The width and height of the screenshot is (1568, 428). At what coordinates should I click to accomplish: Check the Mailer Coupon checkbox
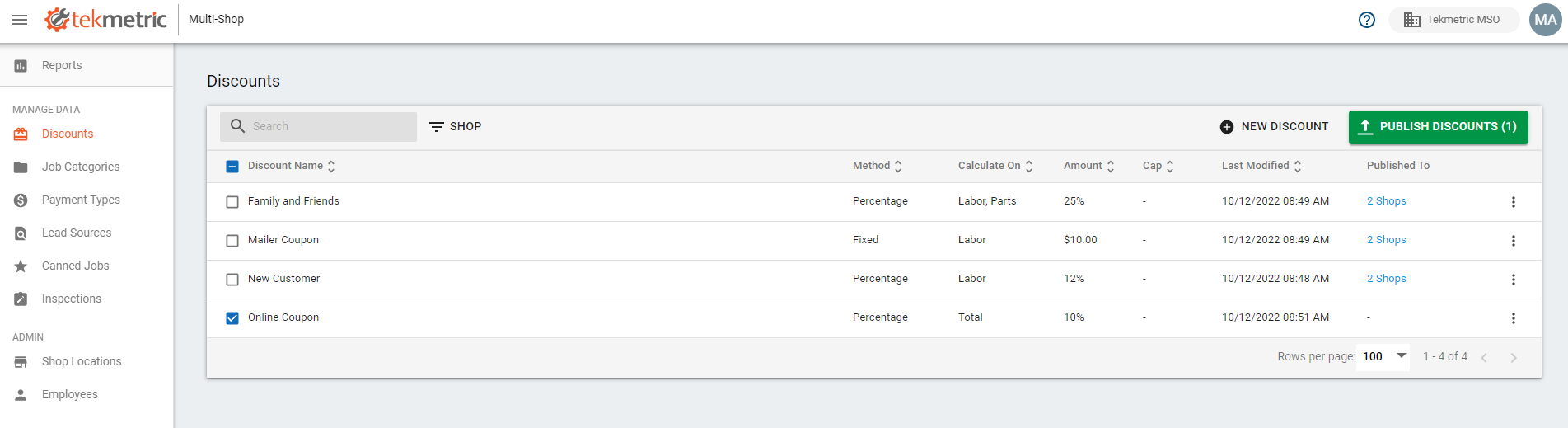(x=232, y=241)
